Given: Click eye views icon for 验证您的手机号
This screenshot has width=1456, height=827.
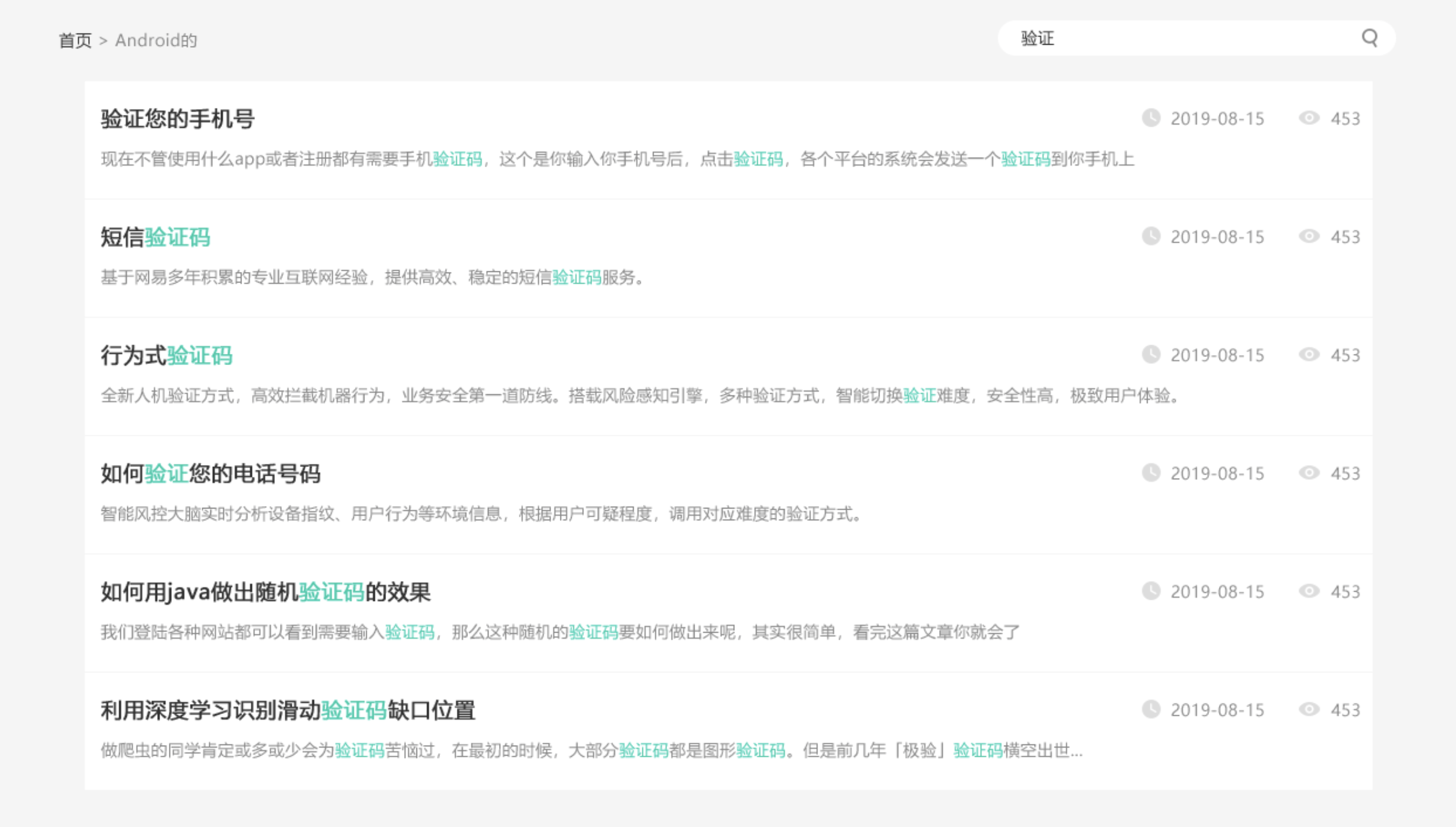Looking at the screenshot, I should (1308, 118).
